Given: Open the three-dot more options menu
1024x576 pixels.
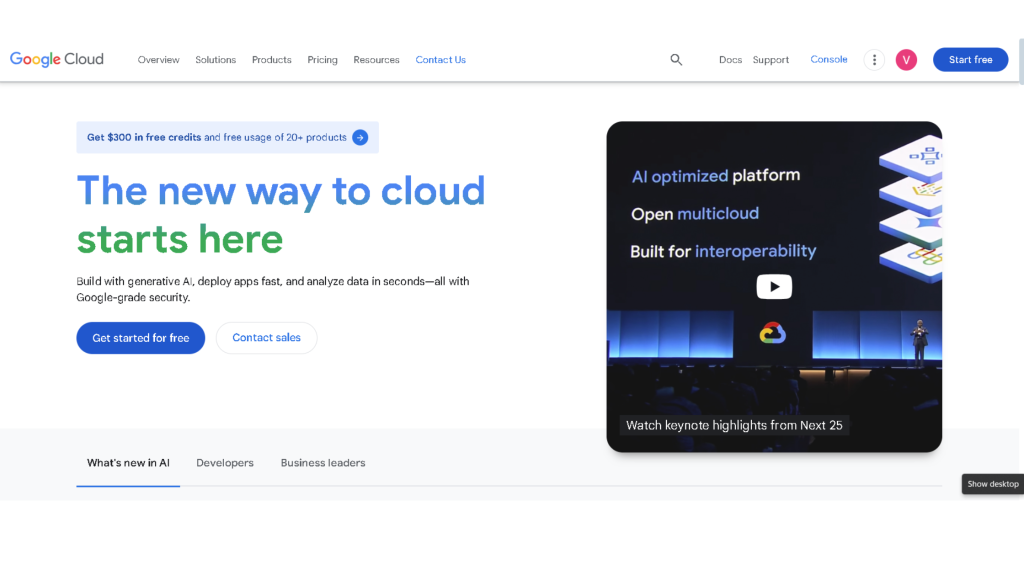Looking at the screenshot, I should tap(874, 60).
